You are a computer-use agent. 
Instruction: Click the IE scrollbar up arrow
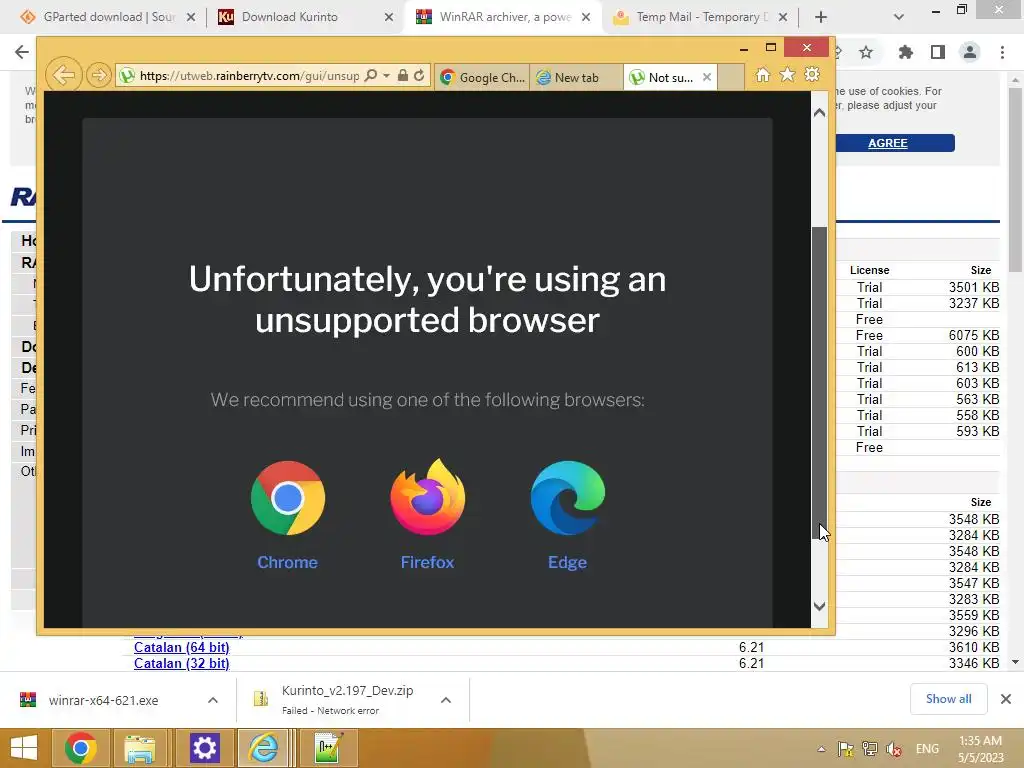(819, 112)
